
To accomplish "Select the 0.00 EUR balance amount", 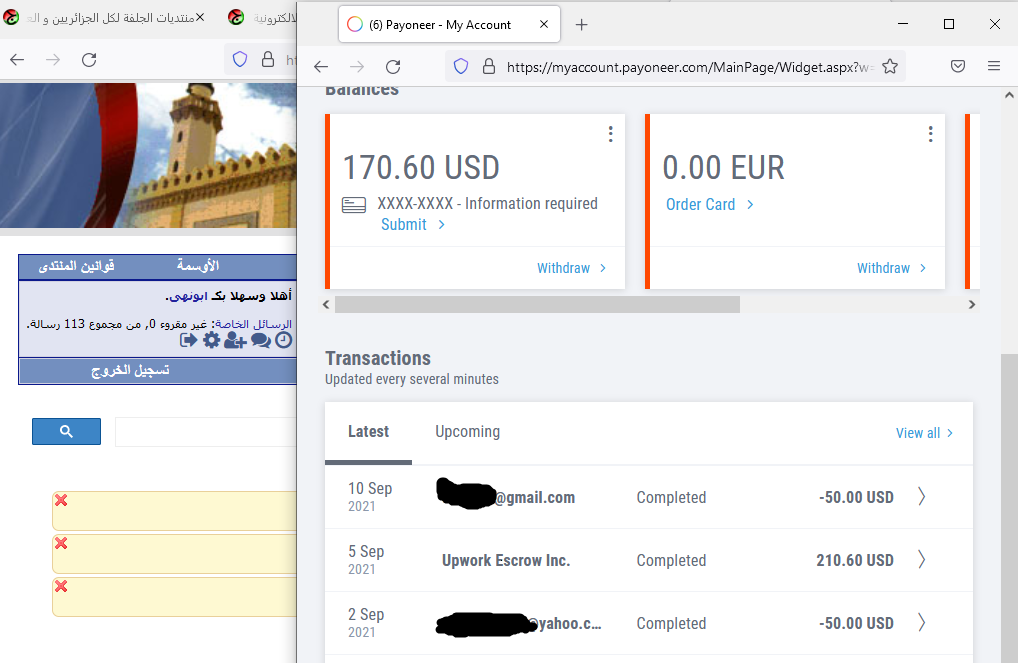I will click(723, 168).
